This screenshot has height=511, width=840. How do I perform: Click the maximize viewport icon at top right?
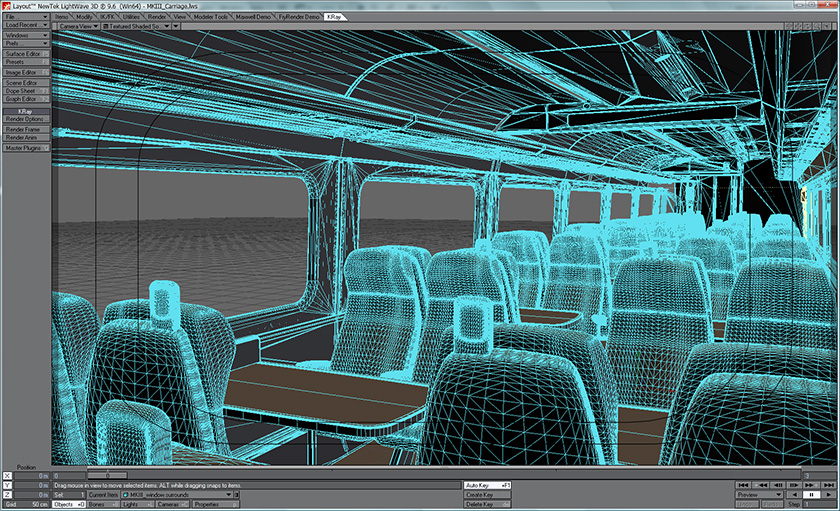click(826, 26)
